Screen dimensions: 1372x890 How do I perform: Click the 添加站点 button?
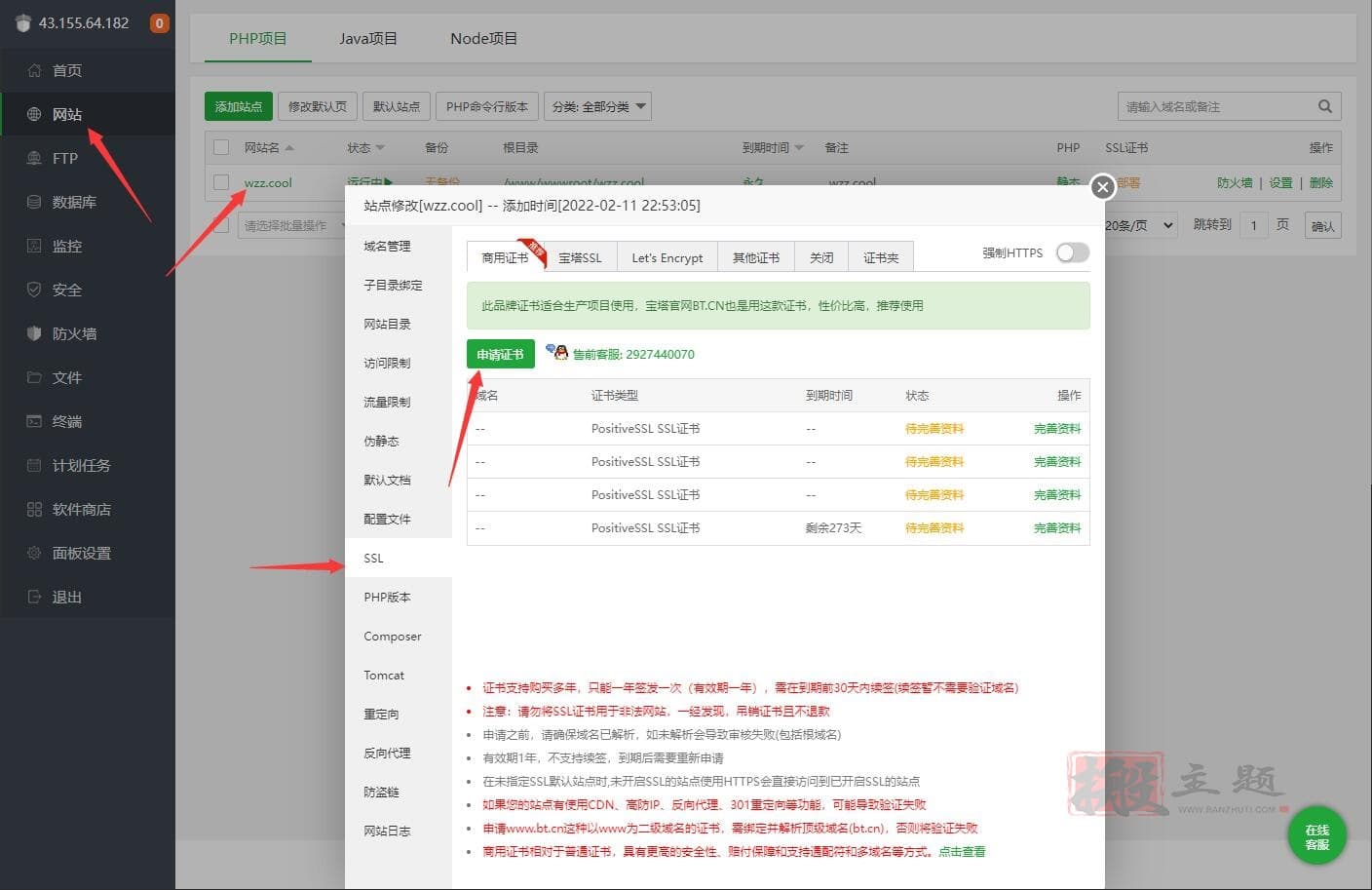click(x=239, y=106)
